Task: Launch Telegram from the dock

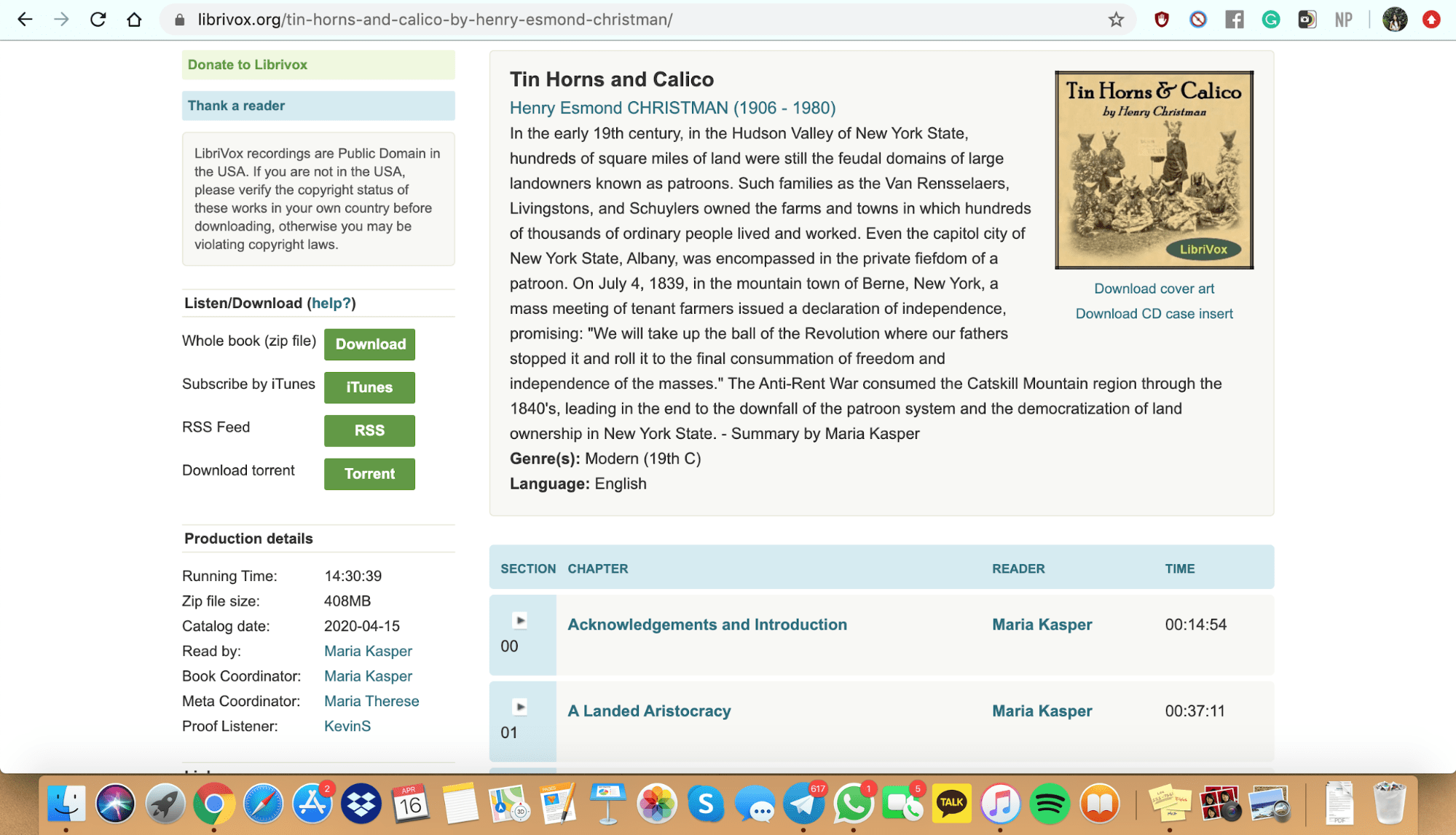Action: (803, 804)
